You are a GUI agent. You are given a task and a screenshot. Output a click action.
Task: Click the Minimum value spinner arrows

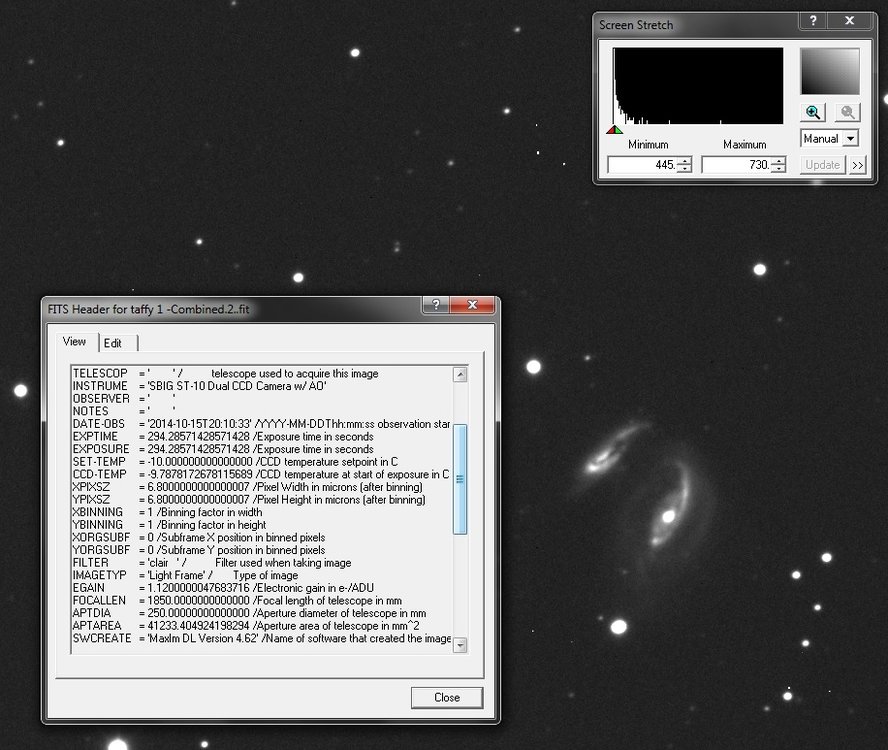pyautogui.click(x=685, y=165)
